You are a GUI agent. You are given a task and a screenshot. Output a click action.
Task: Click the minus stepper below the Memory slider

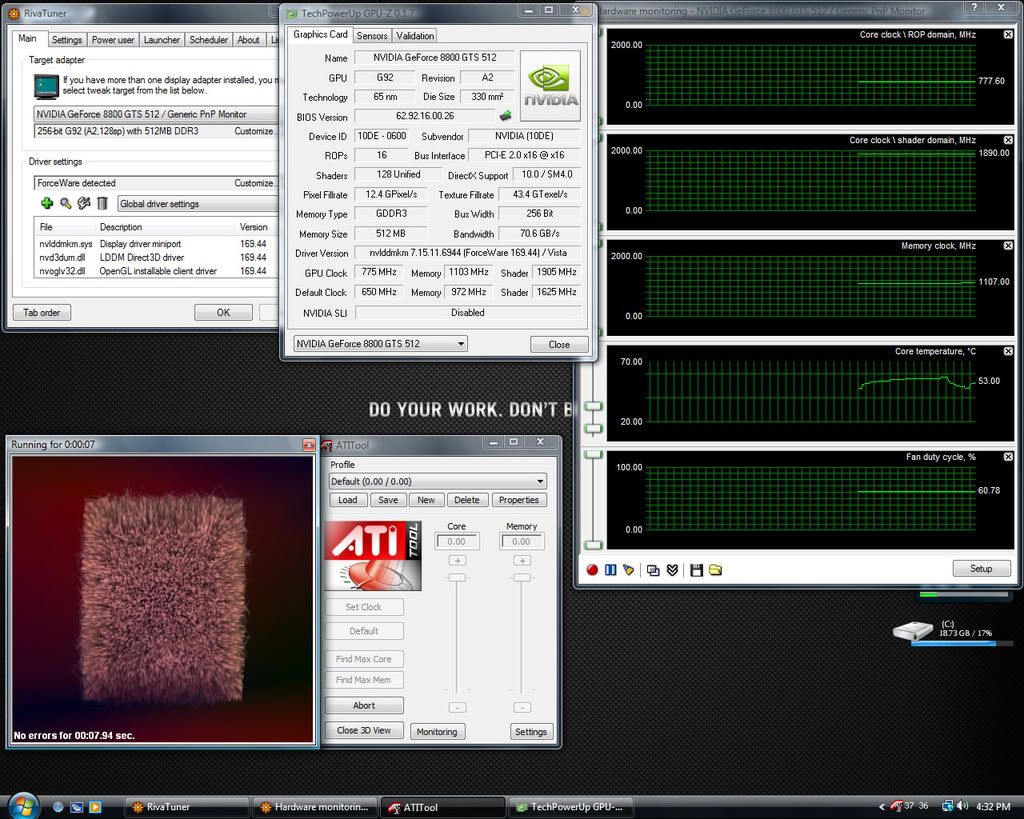(522, 707)
